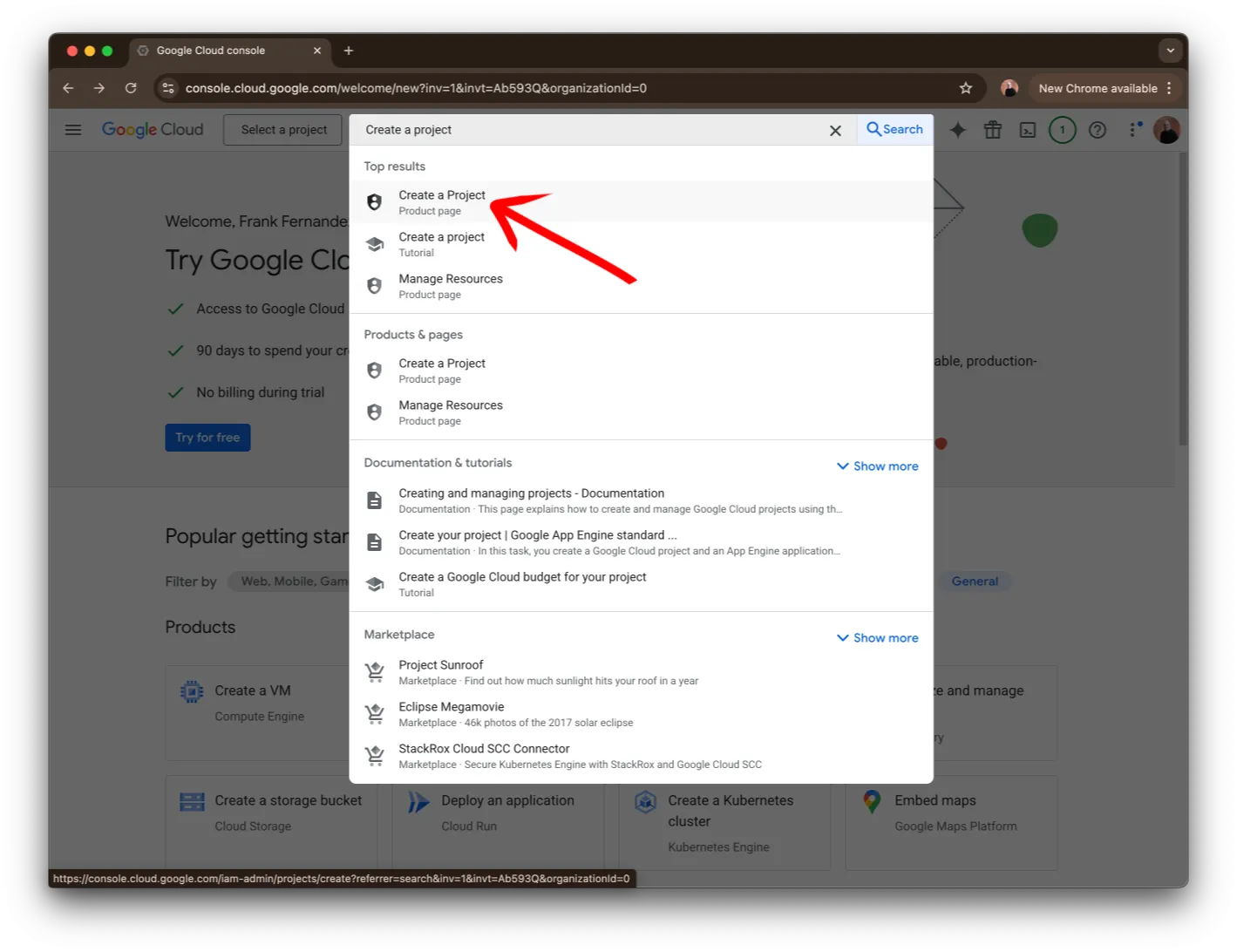Viewport: 1237px width, 952px height.
Task: Open Create your project App Engine standard doc
Action: pyautogui.click(x=641, y=542)
